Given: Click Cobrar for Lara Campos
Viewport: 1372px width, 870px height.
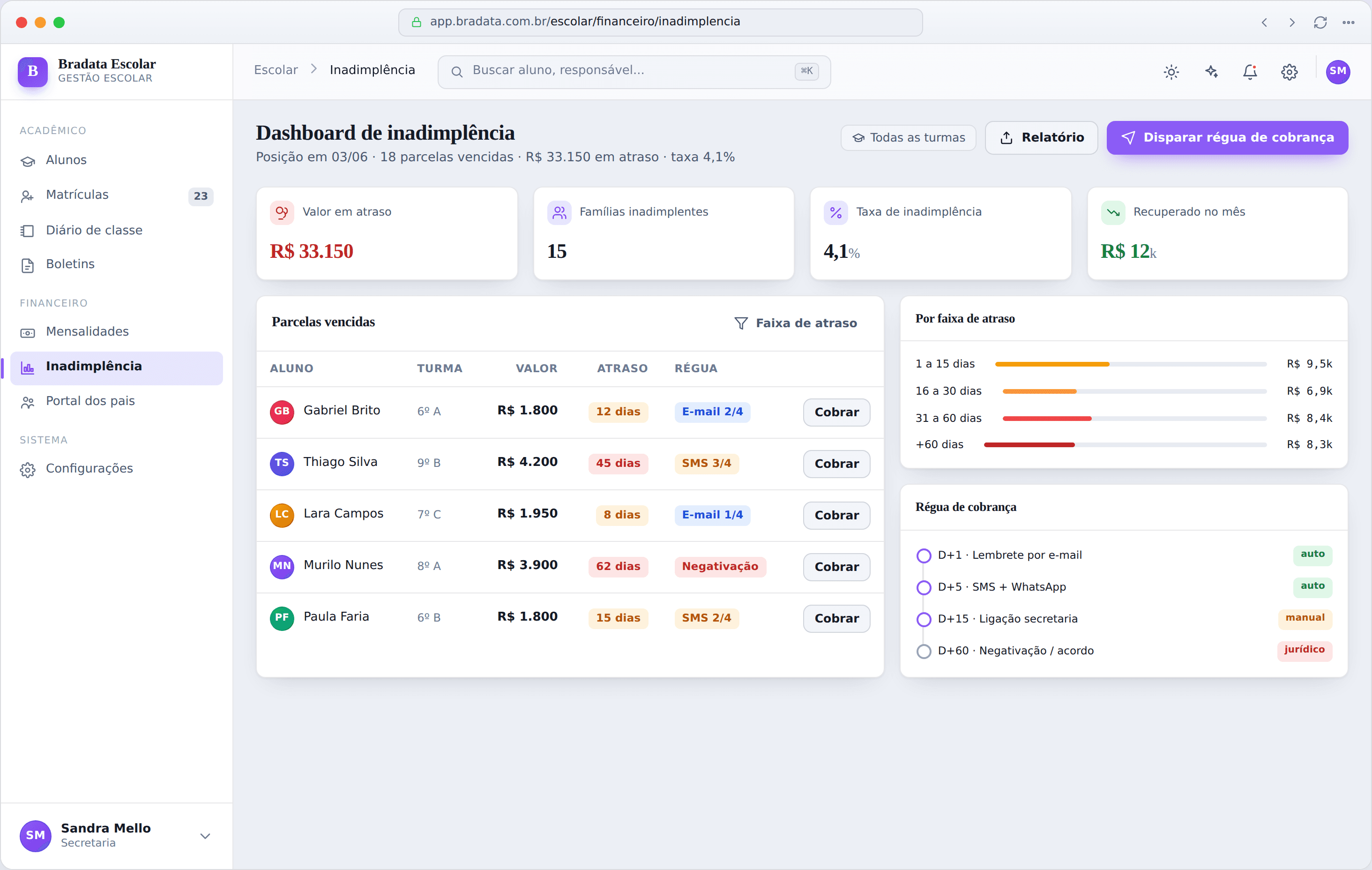Looking at the screenshot, I should (x=836, y=515).
